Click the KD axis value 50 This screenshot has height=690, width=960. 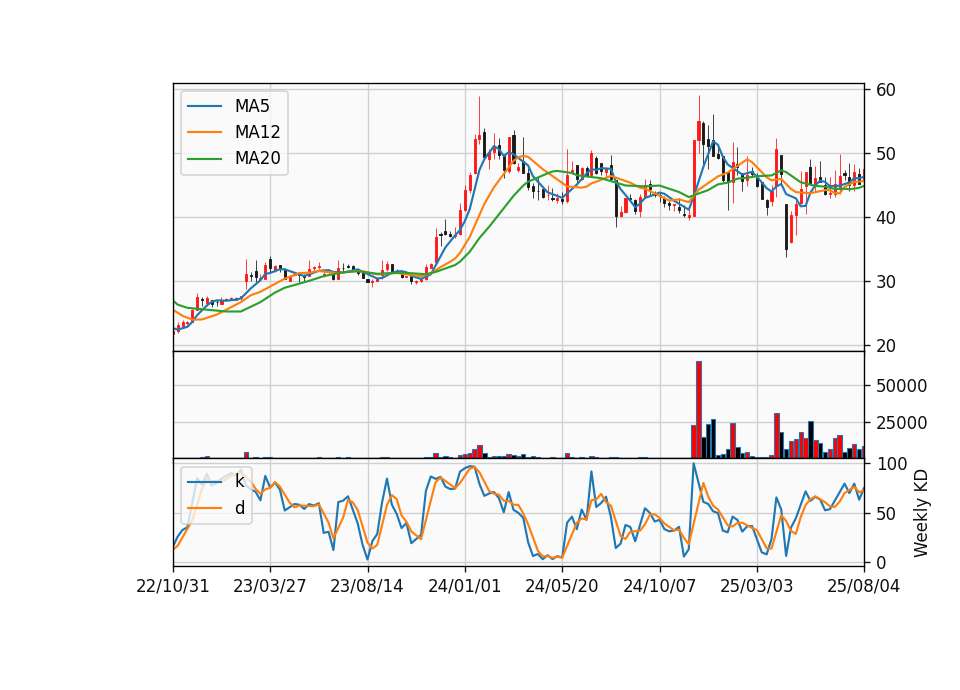[x=885, y=514]
